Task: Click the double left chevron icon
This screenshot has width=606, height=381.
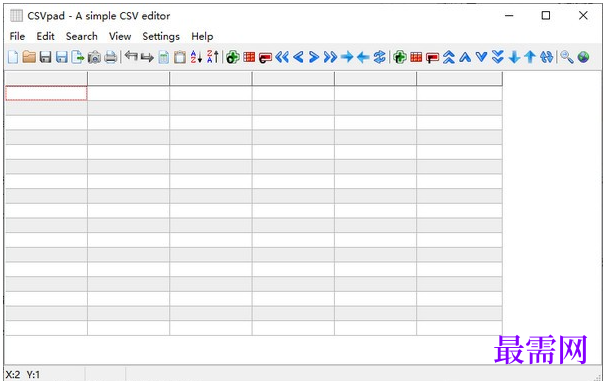Action: tap(282, 57)
